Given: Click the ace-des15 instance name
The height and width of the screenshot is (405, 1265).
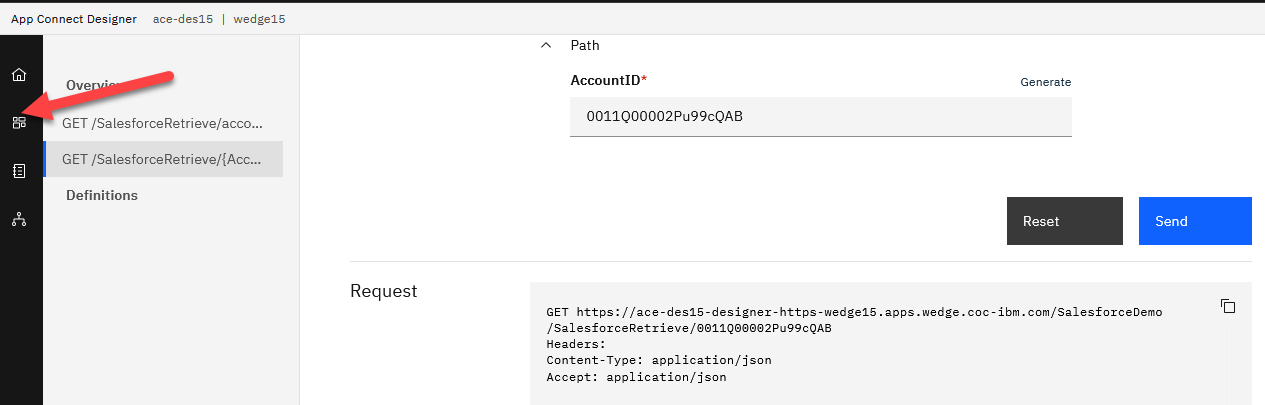Looking at the screenshot, I should click(182, 19).
